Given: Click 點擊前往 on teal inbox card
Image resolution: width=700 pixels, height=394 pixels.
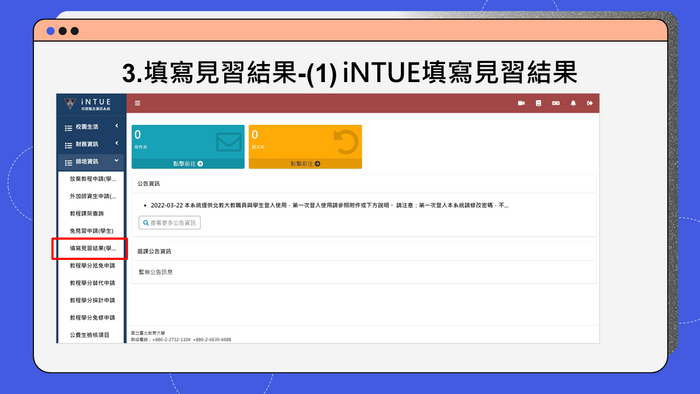Looking at the screenshot, I should click(188, 164).
